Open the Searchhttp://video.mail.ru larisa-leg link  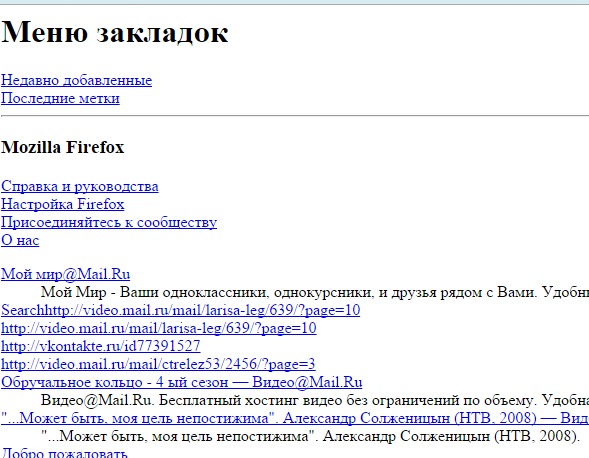pos(180,310)
